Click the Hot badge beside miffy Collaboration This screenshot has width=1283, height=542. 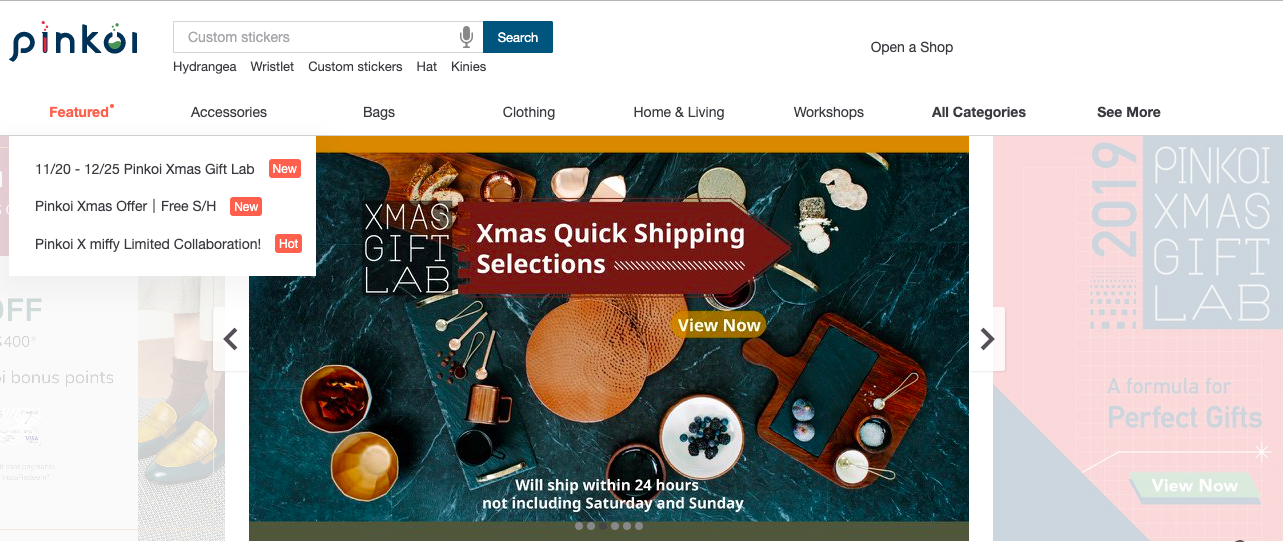pyautogui.click(x=288, y=244)
